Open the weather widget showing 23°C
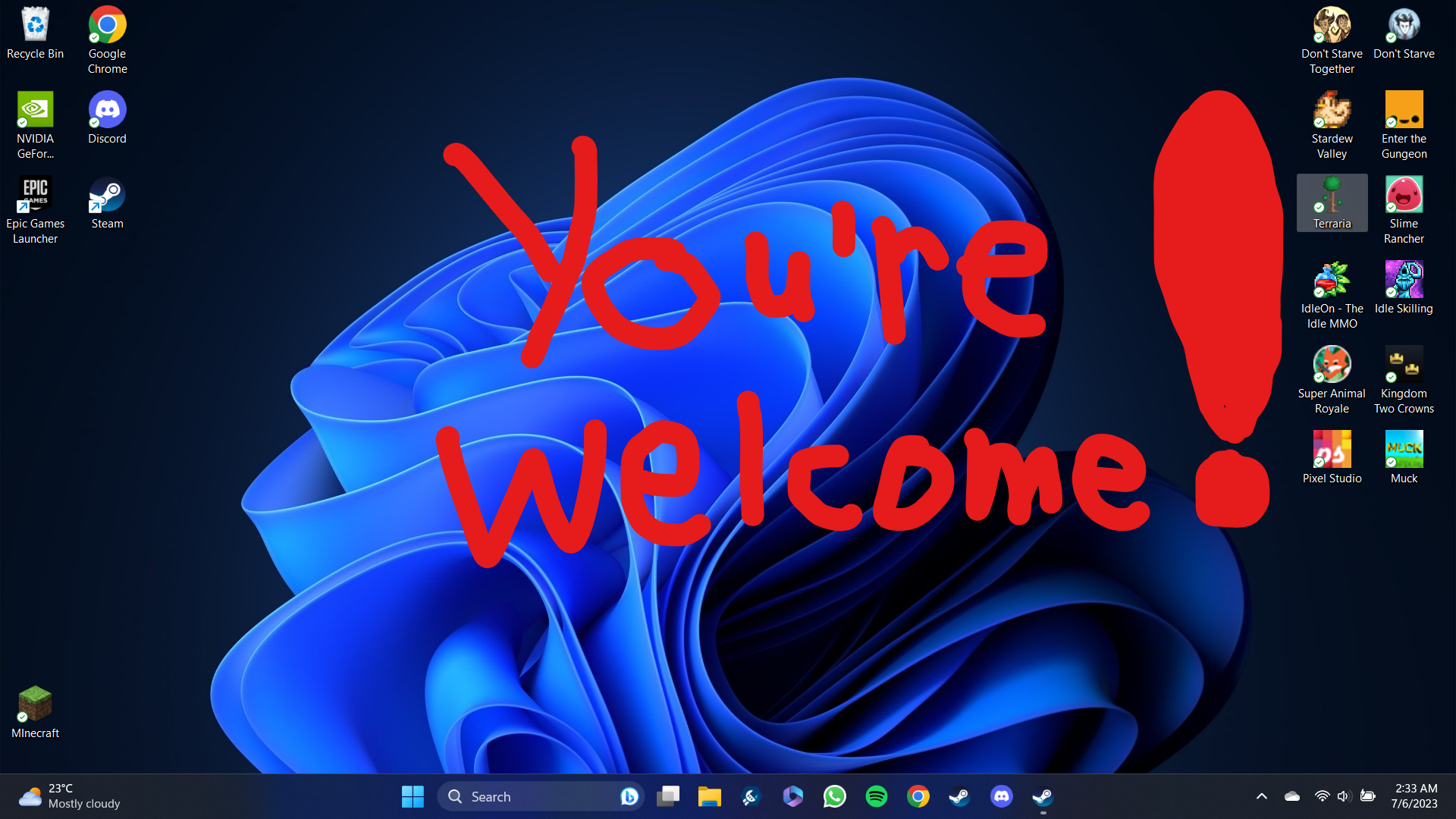The width and height of the screenshot is (1456, 819). (70, 796)
